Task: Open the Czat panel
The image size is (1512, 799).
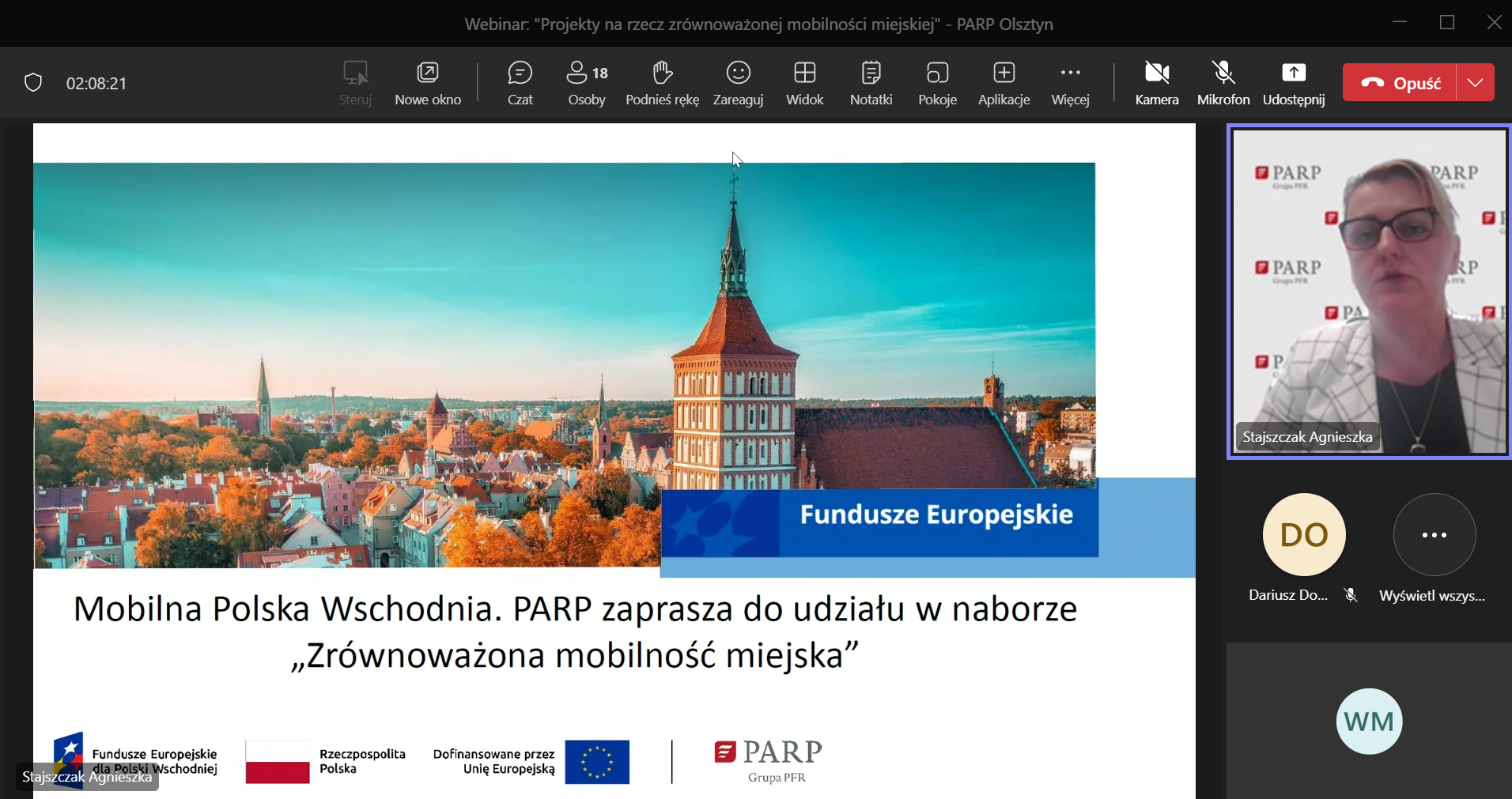Action: click(x=520, y=81)
